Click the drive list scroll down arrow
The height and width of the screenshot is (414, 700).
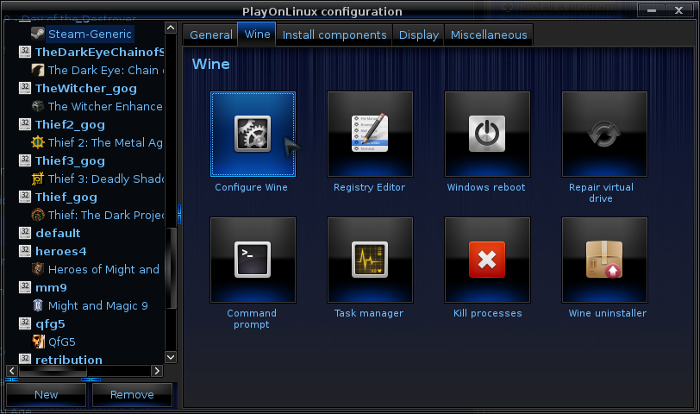tap(171, 357)
